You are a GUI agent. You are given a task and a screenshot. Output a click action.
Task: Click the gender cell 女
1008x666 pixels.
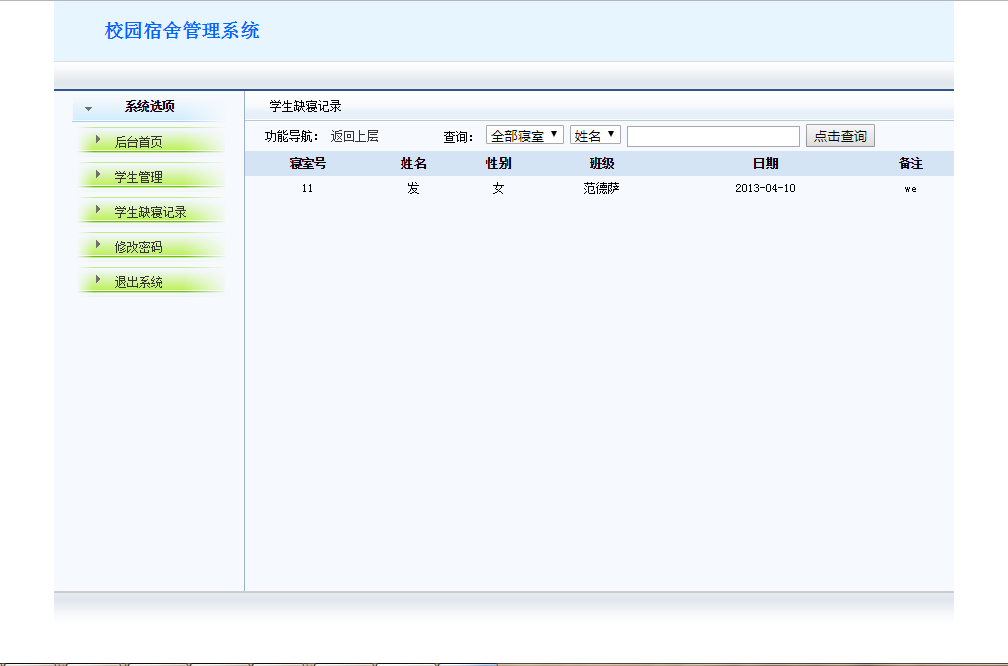coord(498,188)
